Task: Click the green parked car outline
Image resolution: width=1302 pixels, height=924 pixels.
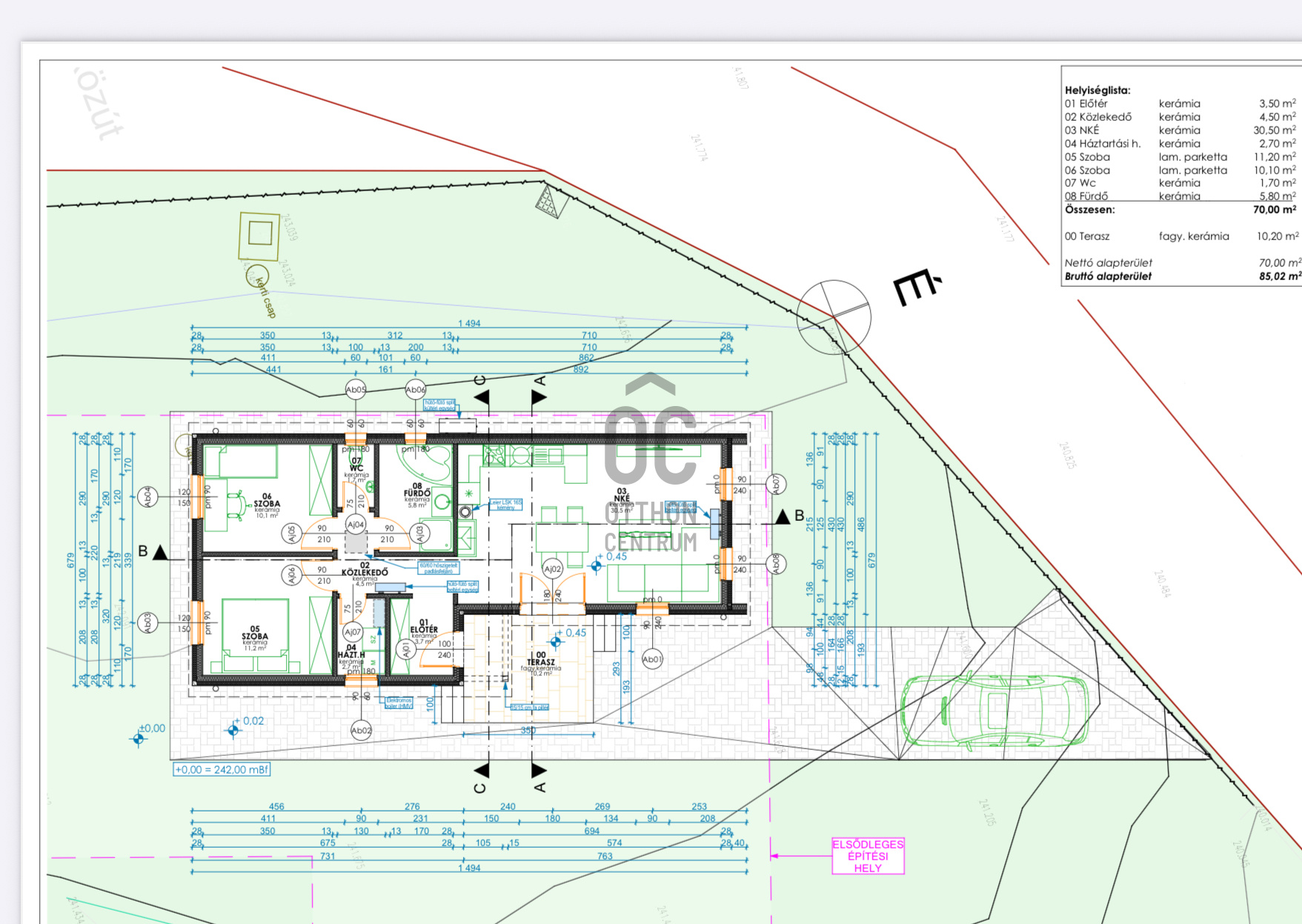Action: pos(994,710)
